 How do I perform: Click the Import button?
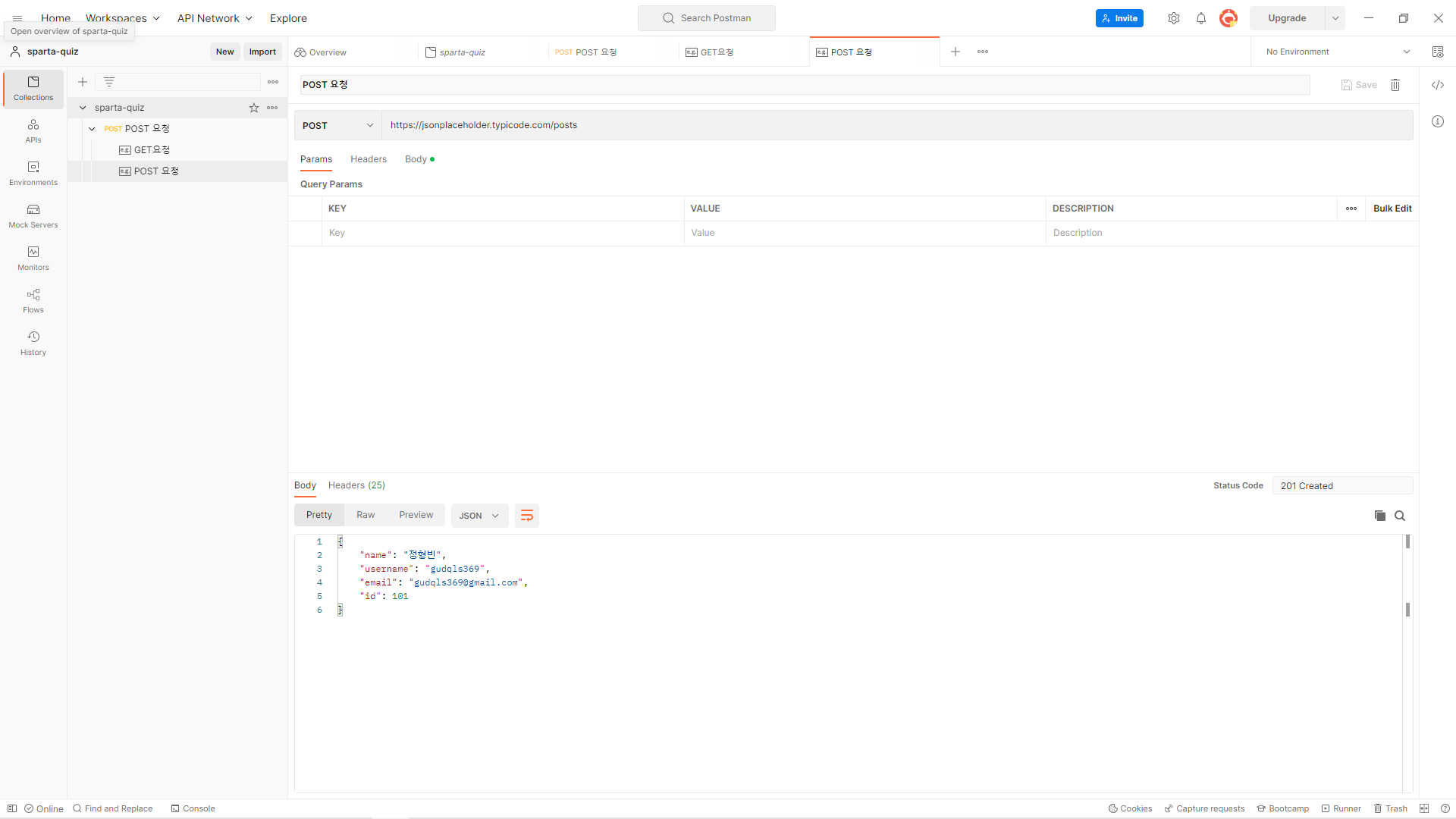[x=262, y=52]
